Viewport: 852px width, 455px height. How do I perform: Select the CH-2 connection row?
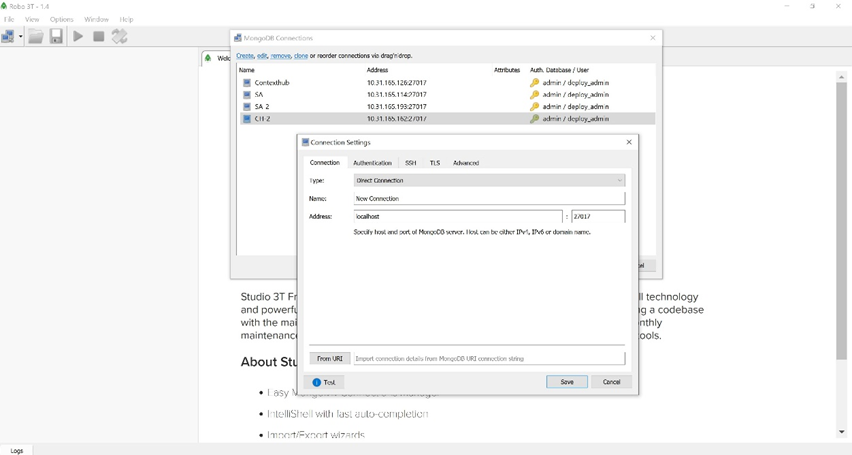(447, 119)
